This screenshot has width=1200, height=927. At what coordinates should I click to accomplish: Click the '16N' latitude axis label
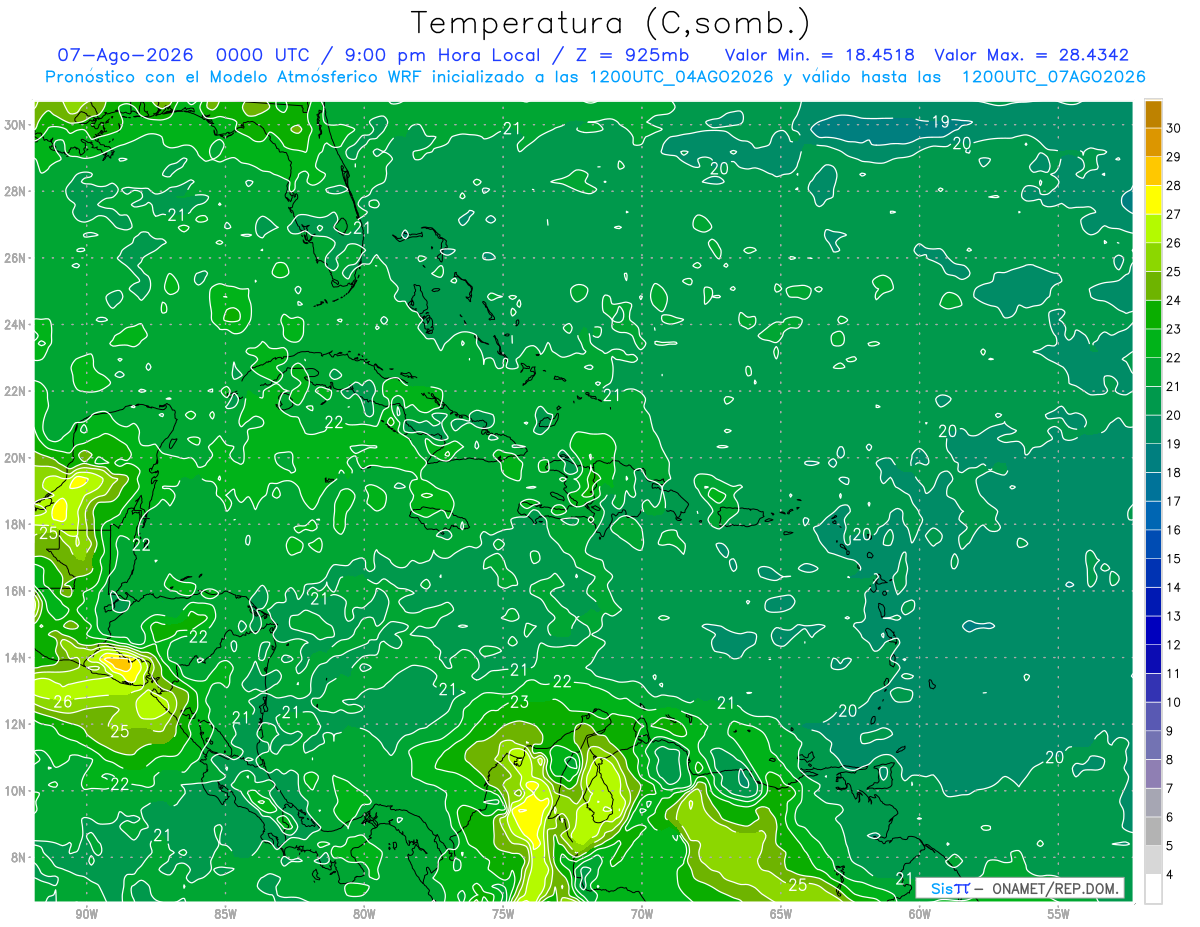(15, 591)
